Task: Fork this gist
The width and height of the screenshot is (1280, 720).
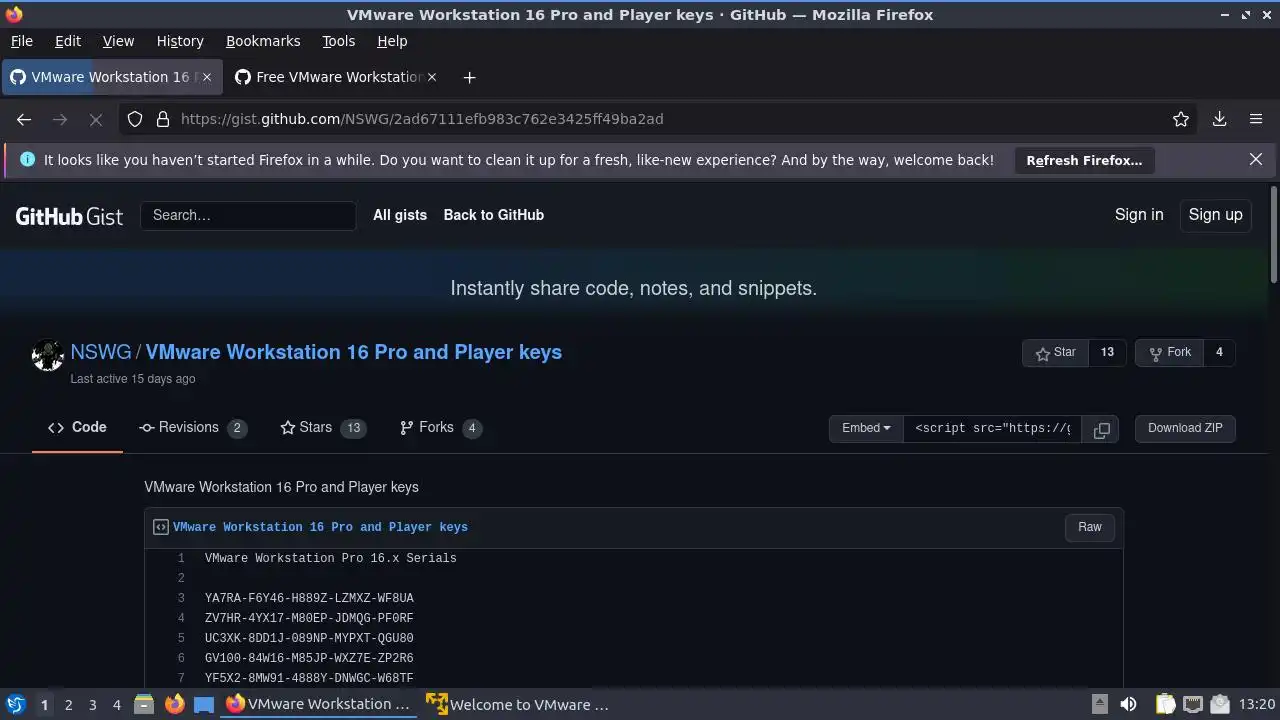Action: tap(1170, 353)
